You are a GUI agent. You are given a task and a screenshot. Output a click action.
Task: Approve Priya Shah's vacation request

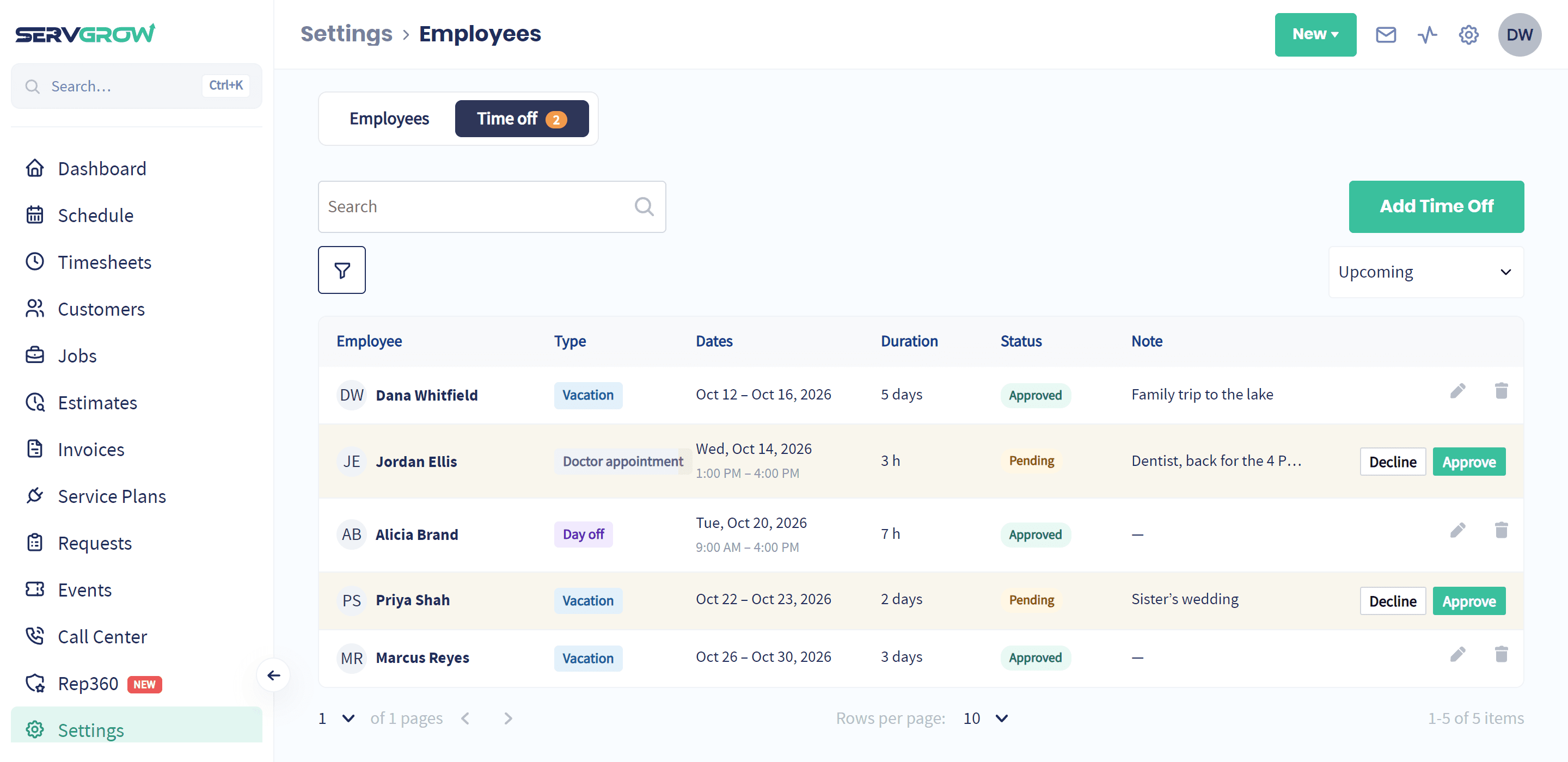(1468, 601)
